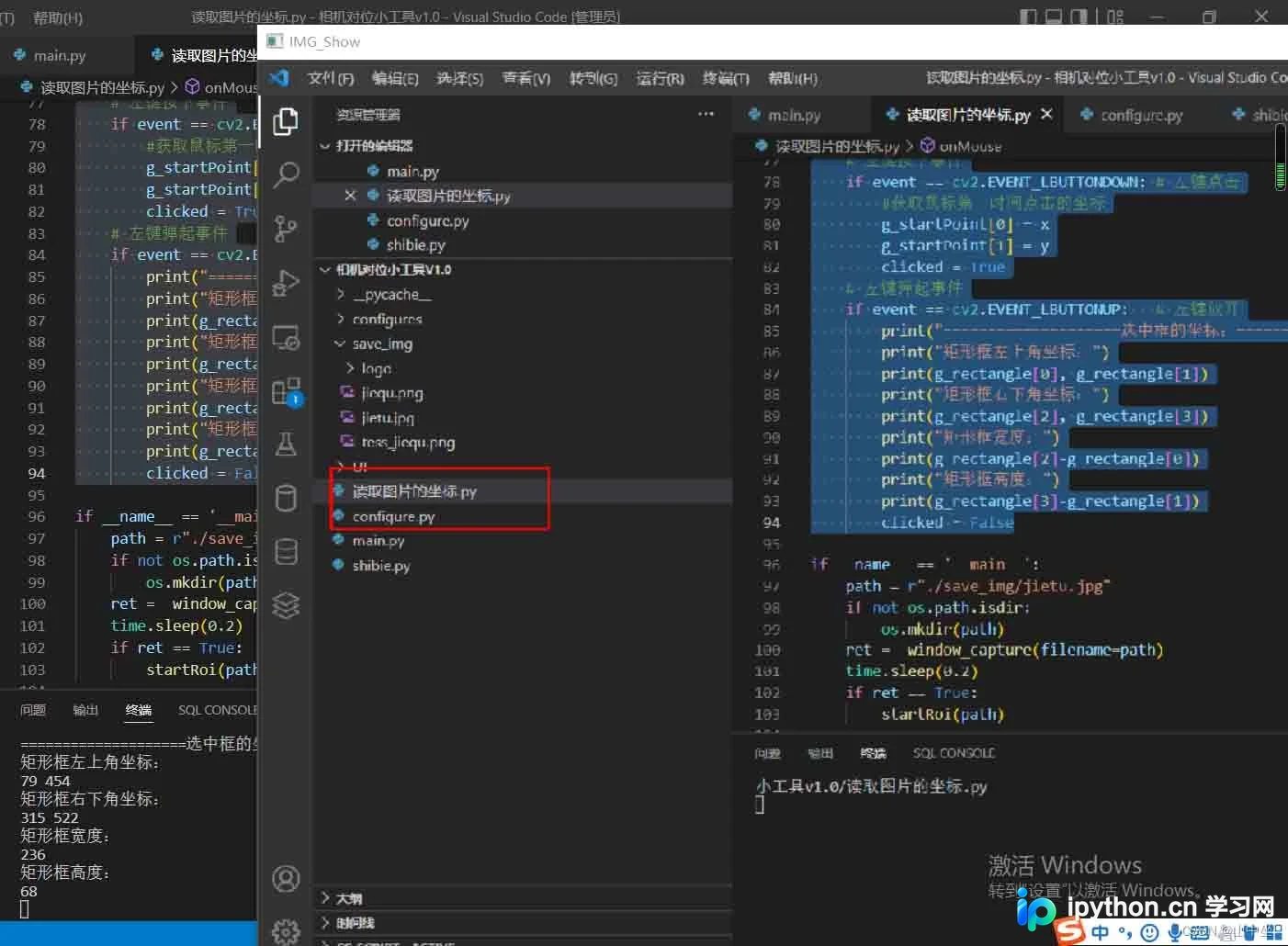Select 输出 panel tab in background VS Code

85,710
